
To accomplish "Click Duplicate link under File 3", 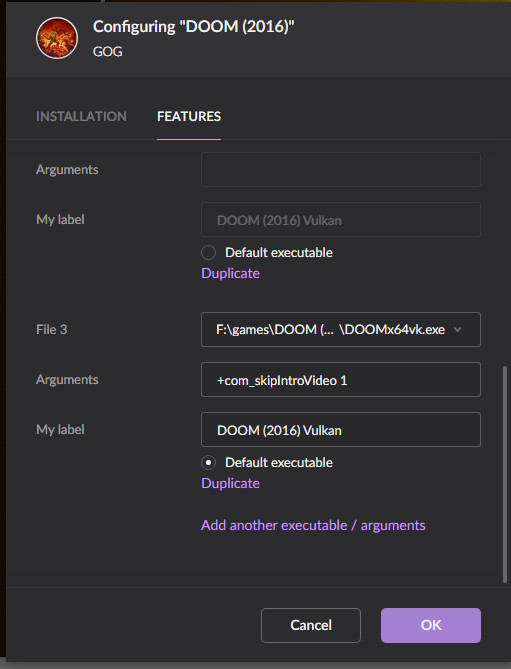I will [x=230, y=483].
